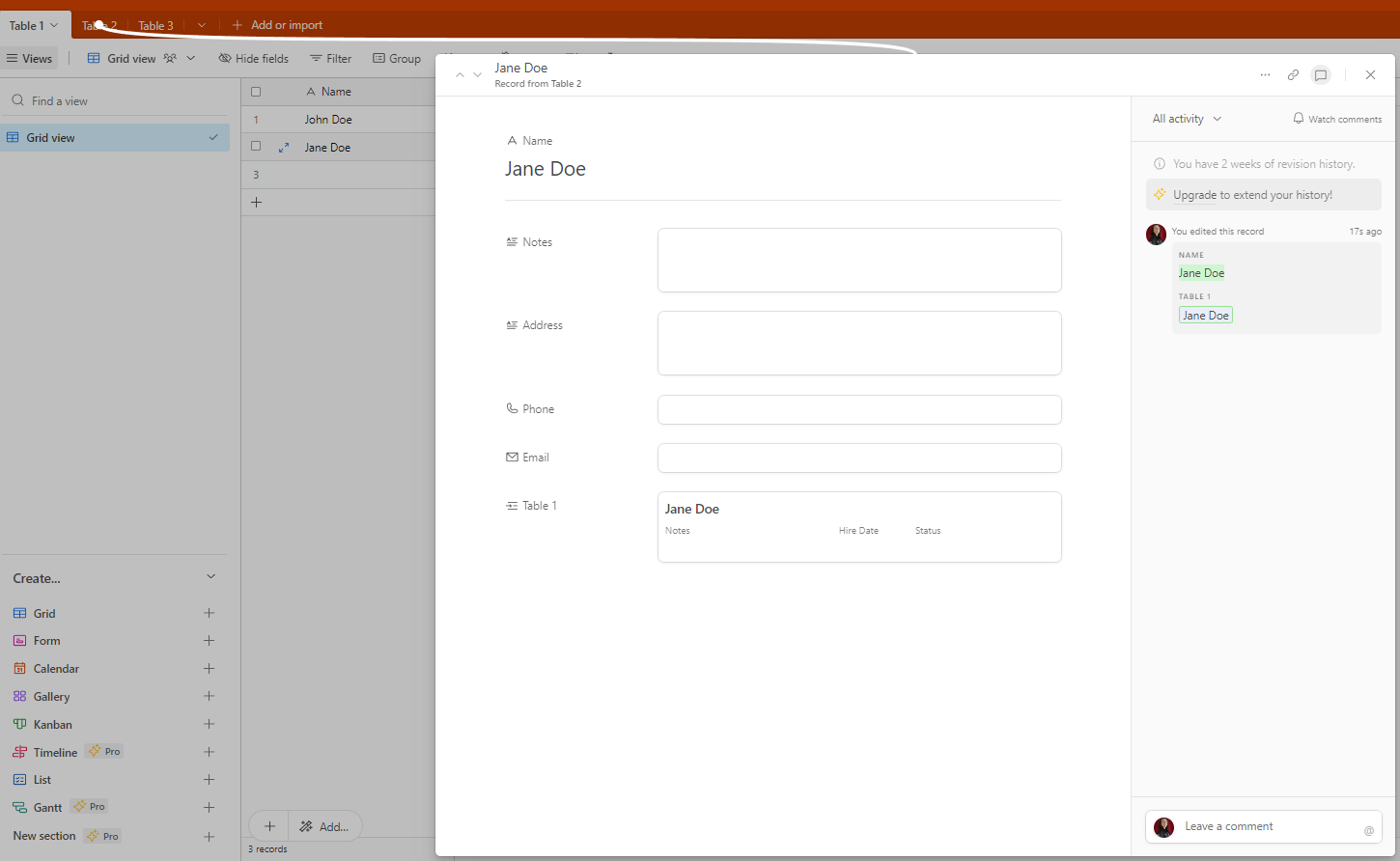
Task: Click the Form icon under Create
Action: [x=19, y=641]
